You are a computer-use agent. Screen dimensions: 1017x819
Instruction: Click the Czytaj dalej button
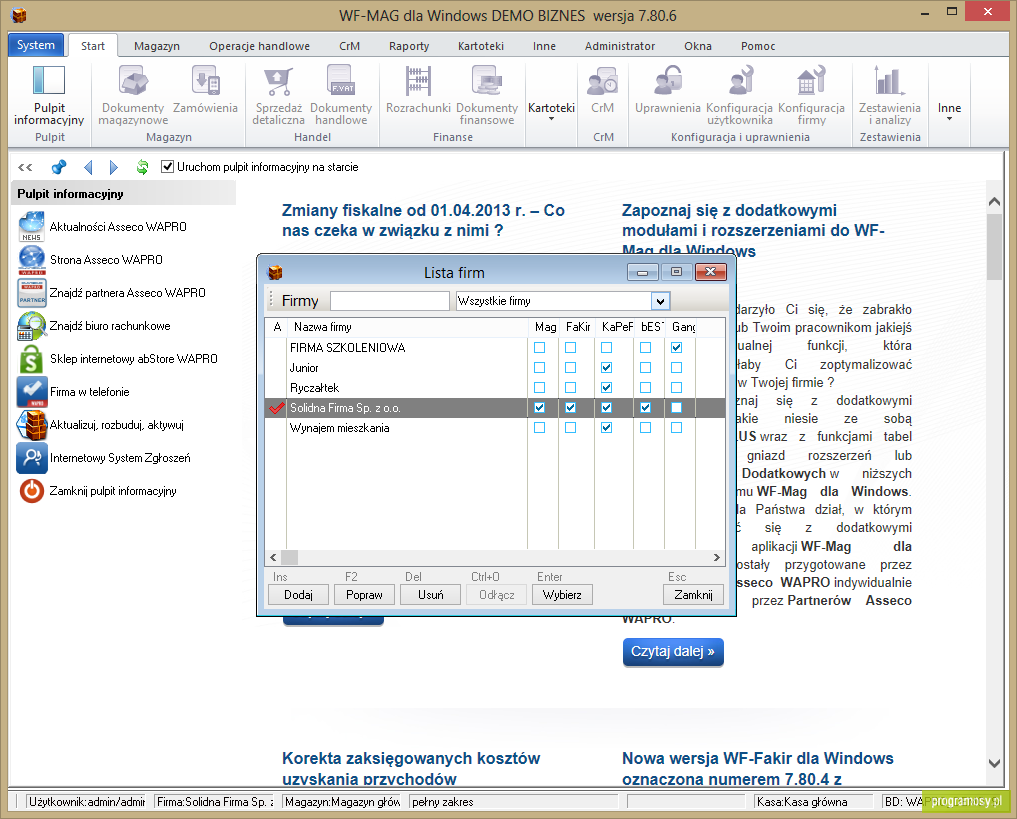(x=673, y=652)
